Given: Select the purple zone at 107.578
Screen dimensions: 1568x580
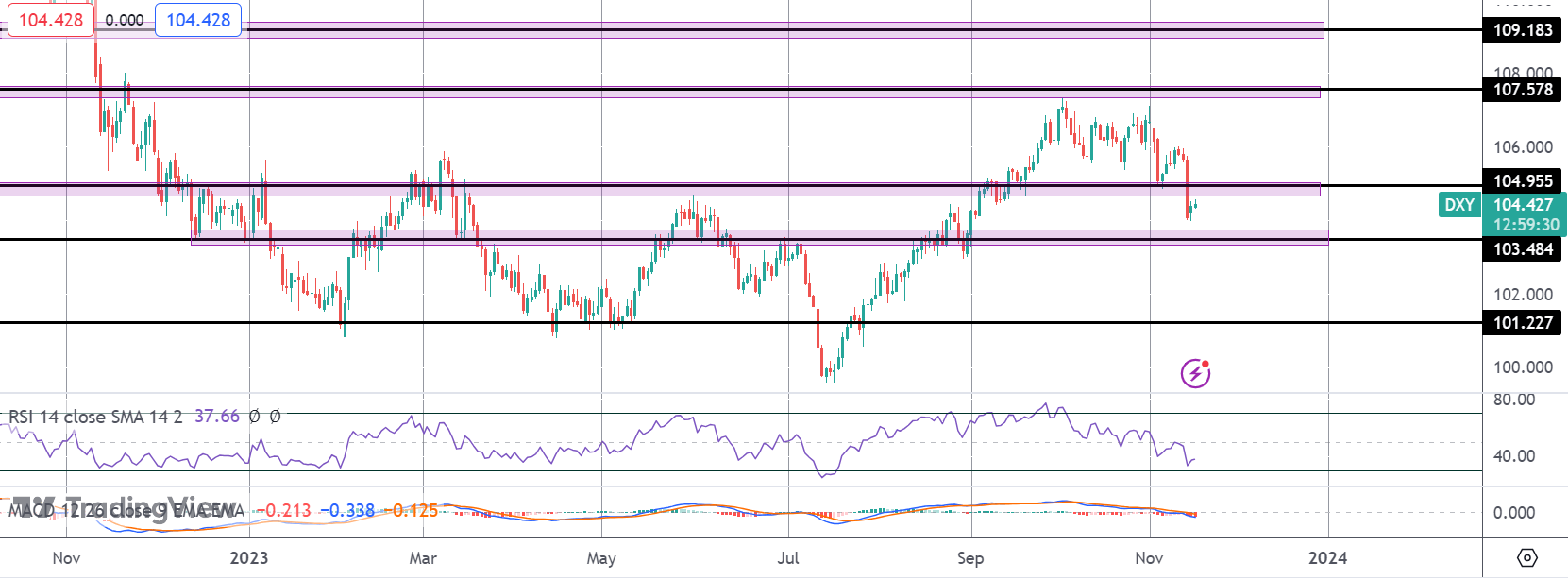Looking at the screenshot, I should (660, 92).
